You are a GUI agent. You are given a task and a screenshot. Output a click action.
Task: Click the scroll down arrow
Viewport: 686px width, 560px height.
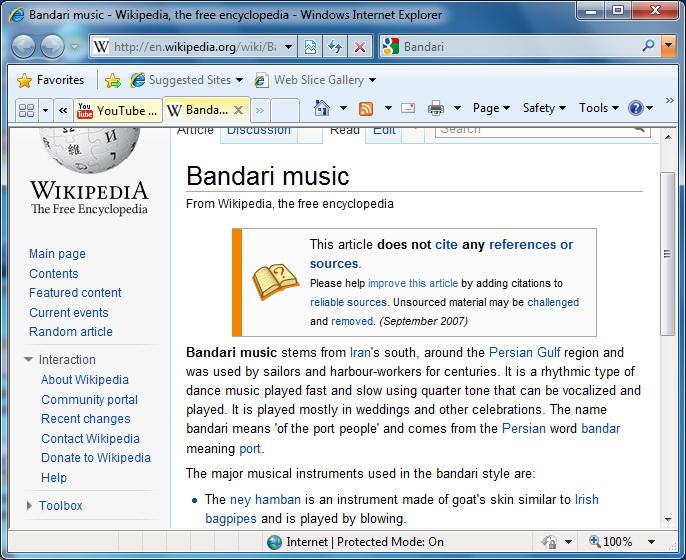[668, 520]
